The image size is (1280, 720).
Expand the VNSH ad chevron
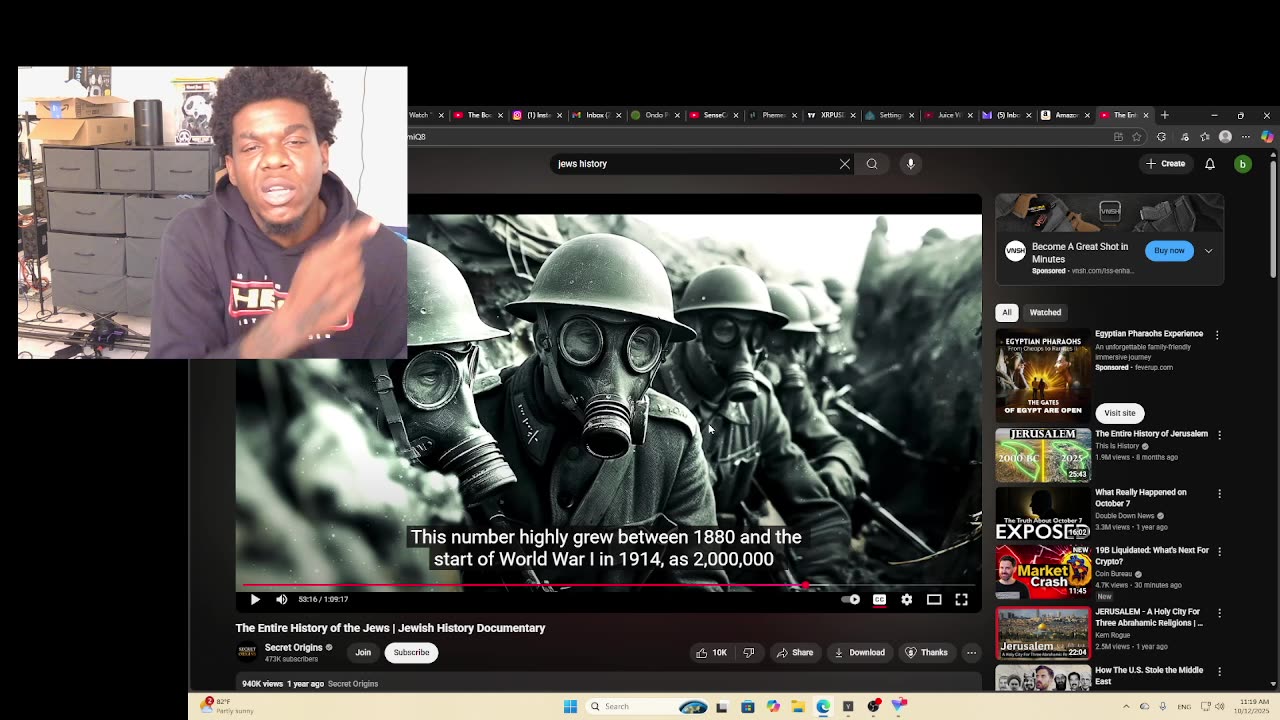click(1208, 251)
